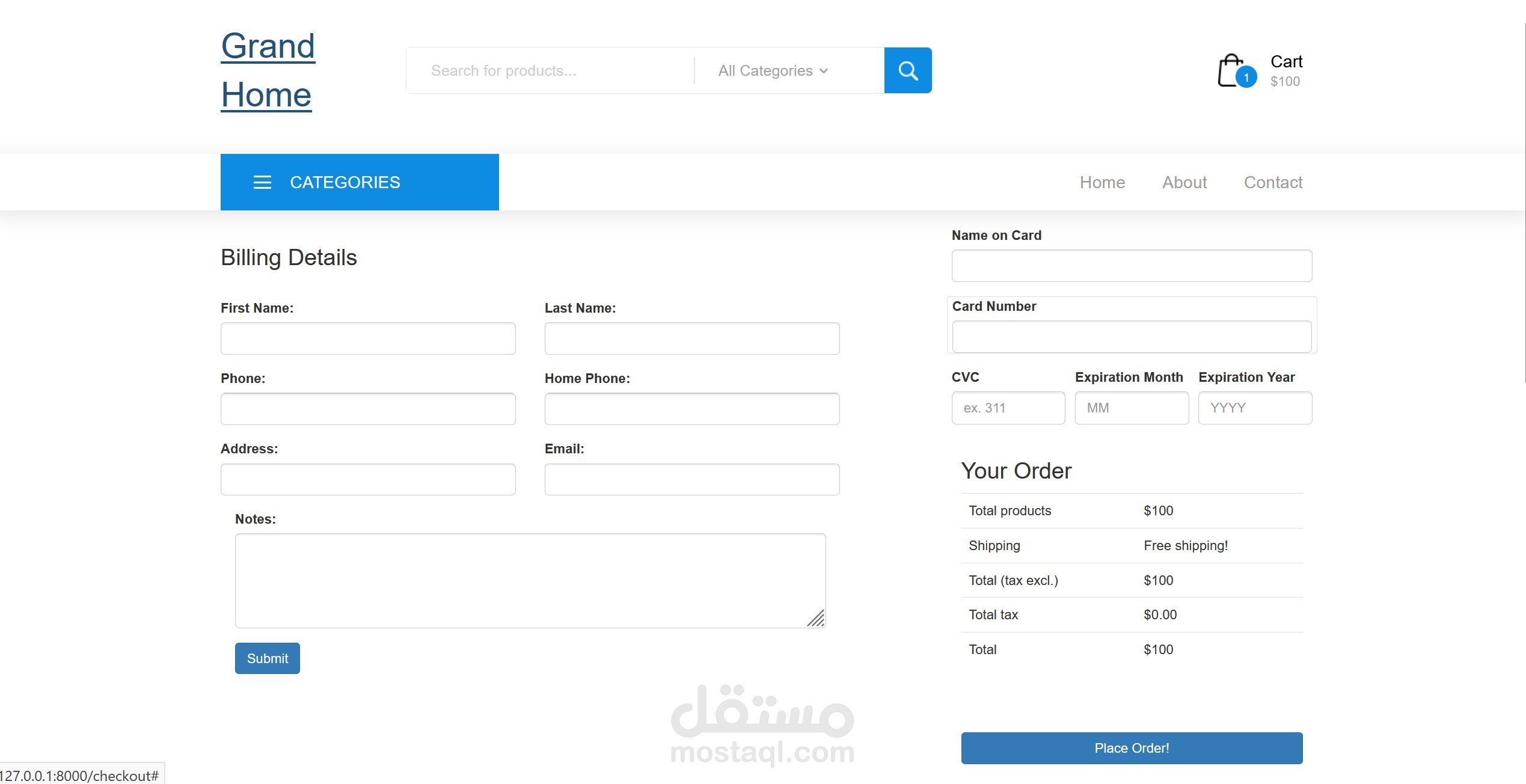
Task: Click the Expiration Year YYYY field
Action: click(1254, 408)
